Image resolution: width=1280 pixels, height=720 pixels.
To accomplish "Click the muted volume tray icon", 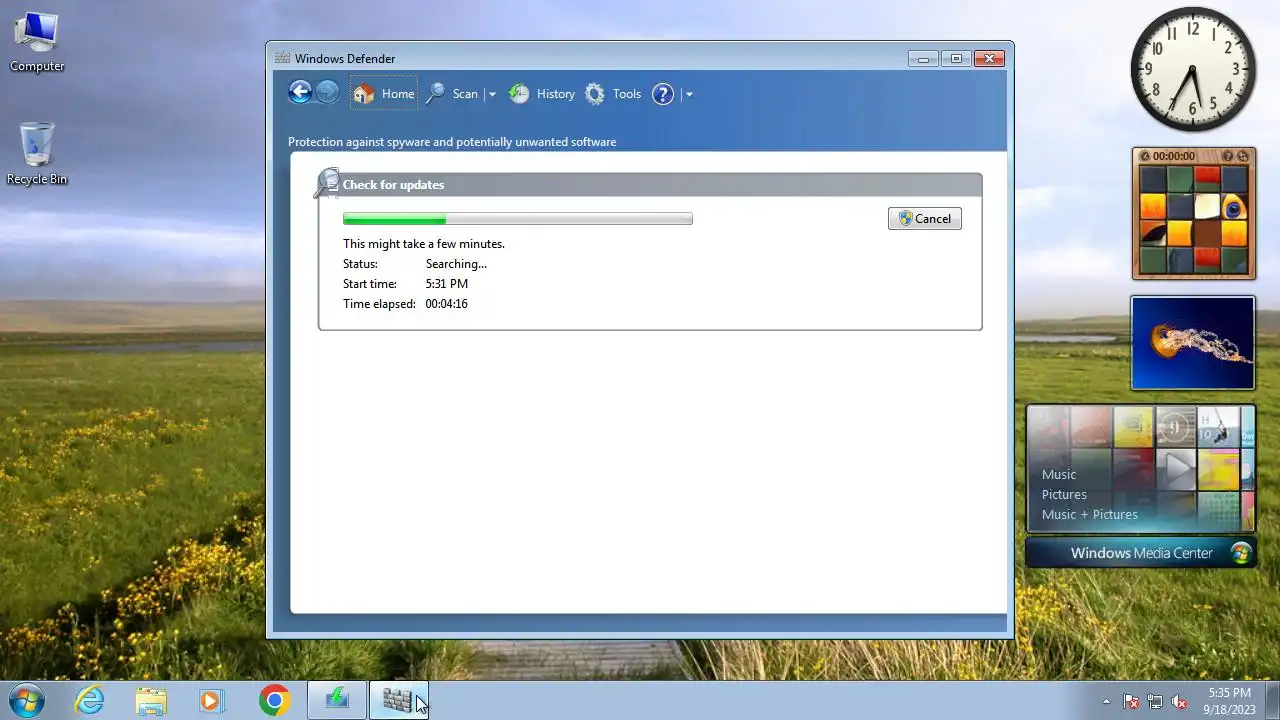I will 1179,701.
